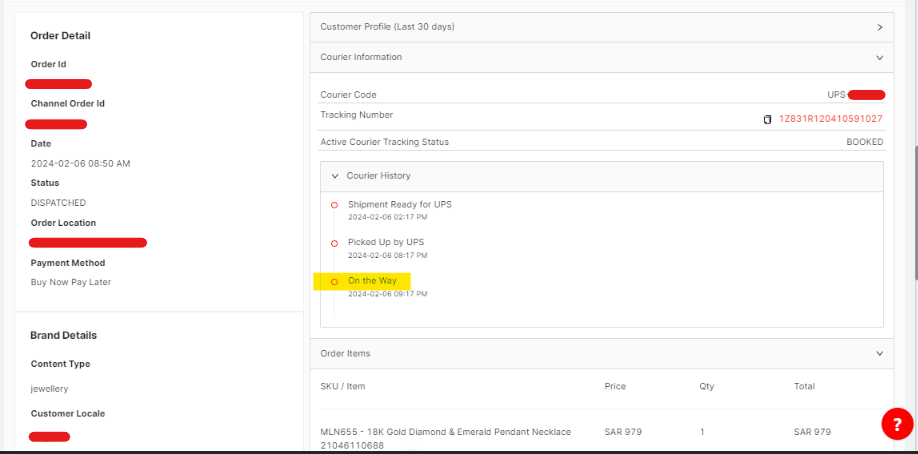Click the Qty column header
The width and height of the screenshot is (918, 454).
pyautogui.click(x=707, y=386)
